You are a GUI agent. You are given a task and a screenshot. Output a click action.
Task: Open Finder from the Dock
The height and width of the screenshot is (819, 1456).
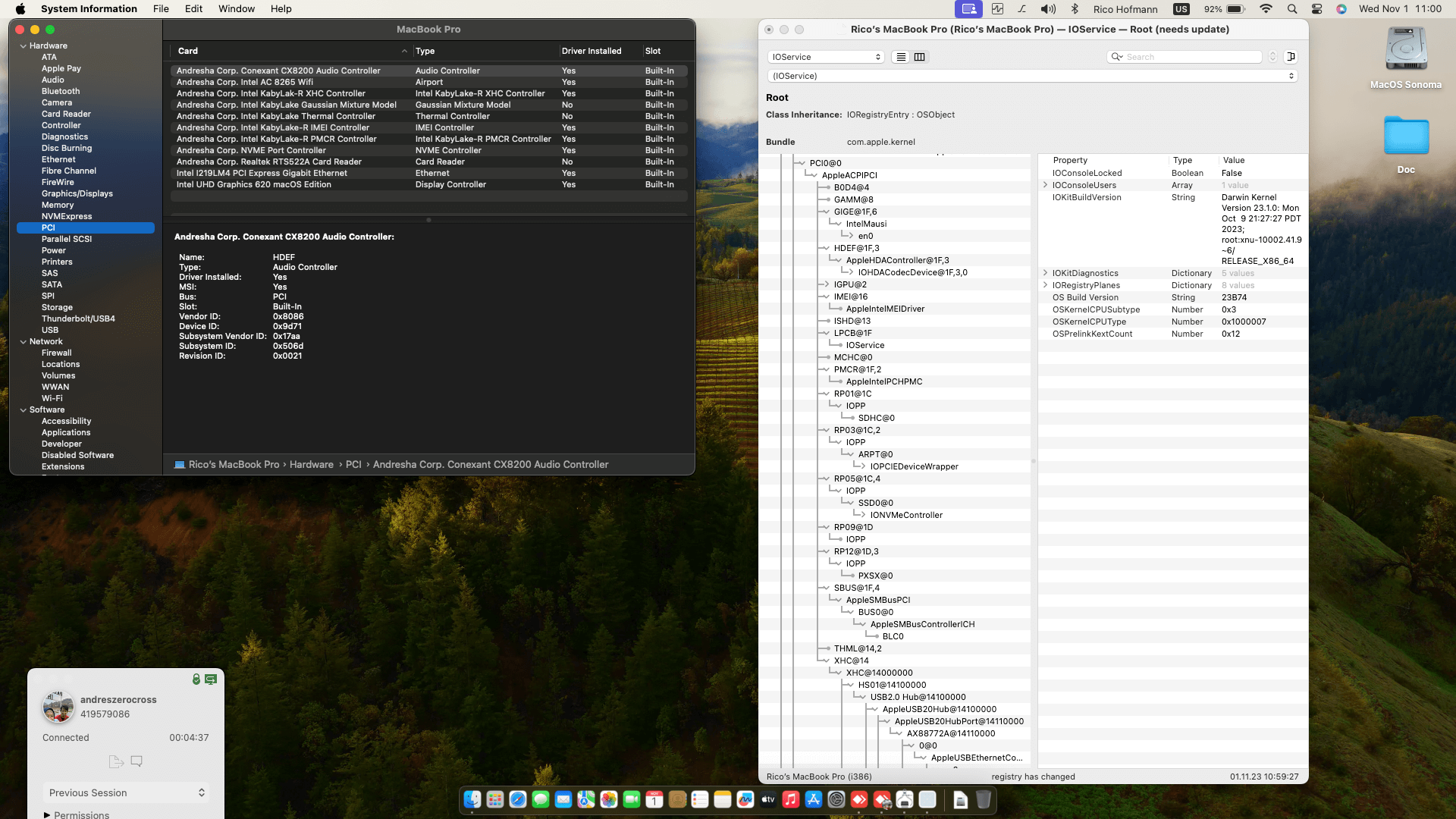coord(472,799)
